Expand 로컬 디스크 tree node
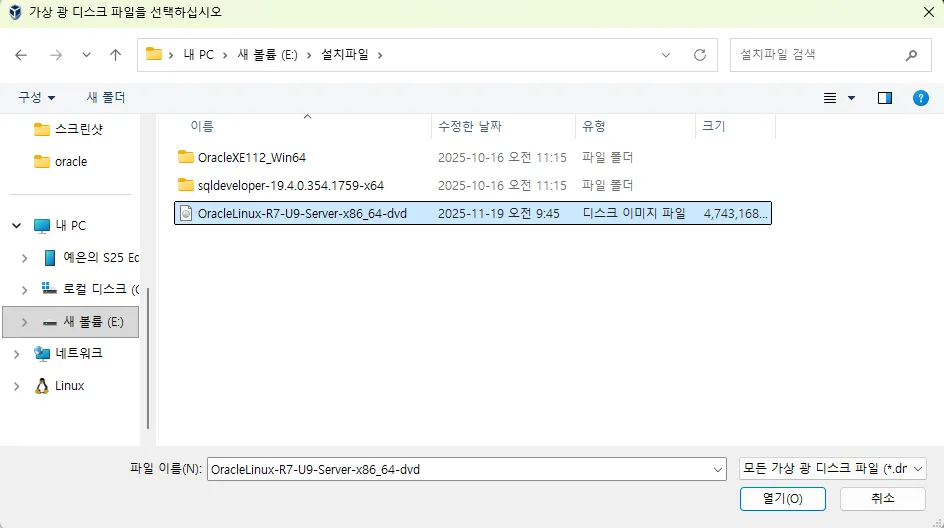This screenshot has height=528, width=944. (25, 290)
